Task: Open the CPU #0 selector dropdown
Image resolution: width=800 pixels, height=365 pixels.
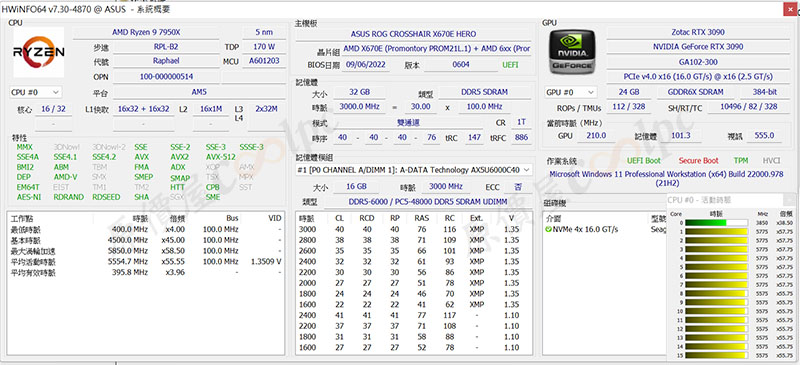Action: tap(36, 92)
